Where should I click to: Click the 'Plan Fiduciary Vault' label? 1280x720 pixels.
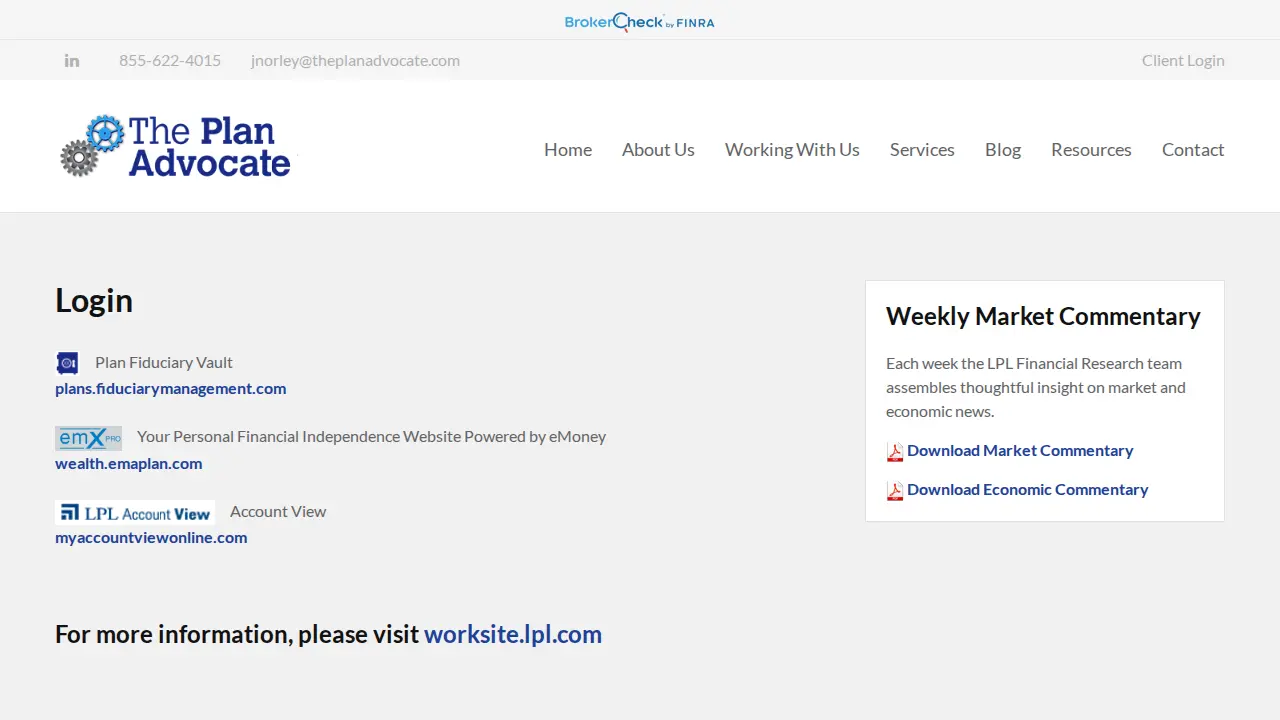coord(164,362)
